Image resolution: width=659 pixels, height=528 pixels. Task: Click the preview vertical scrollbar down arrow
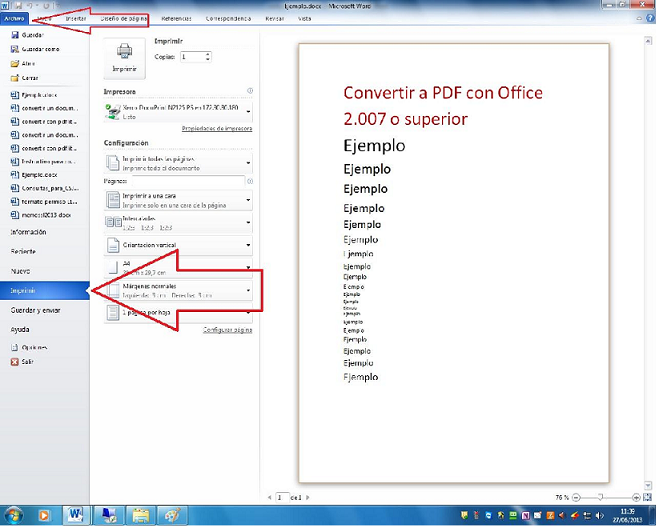pos(648,486)
